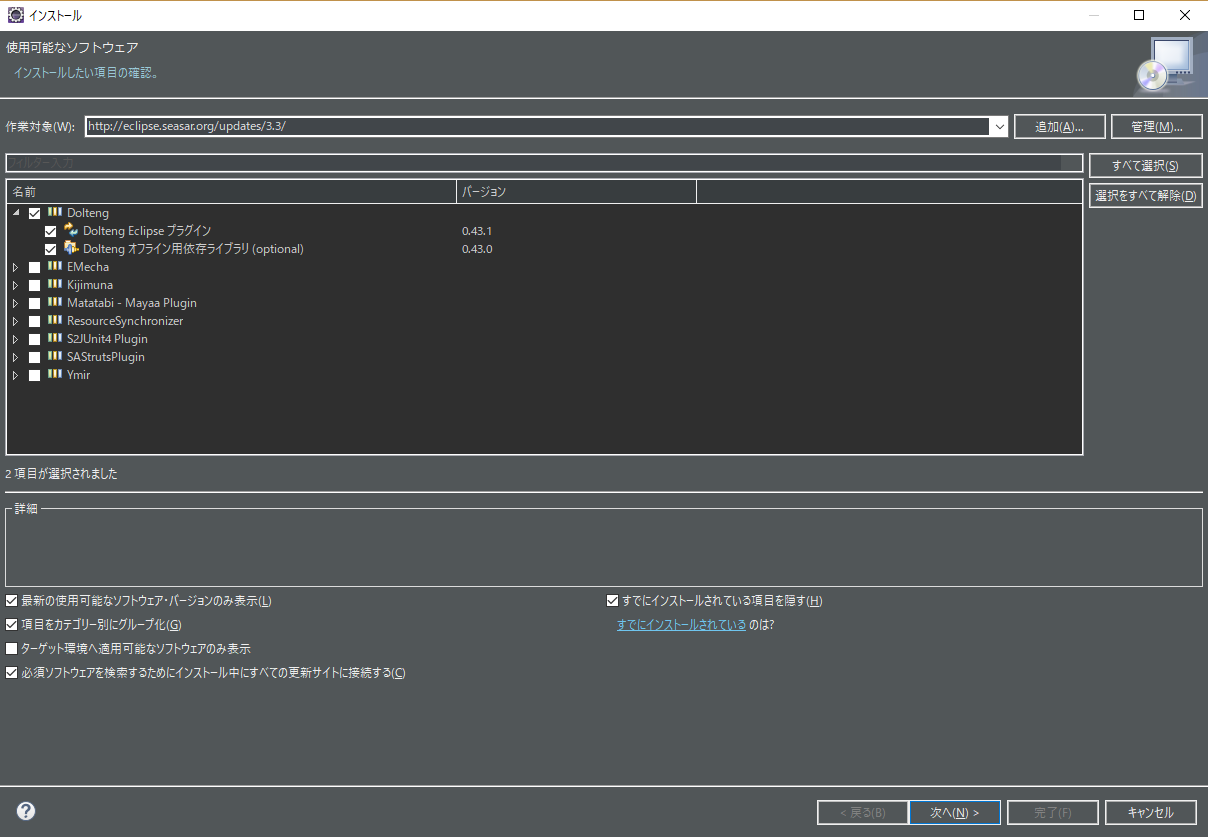Screen dimensions: 1208x837
Task: Expand the Matatabi - Mayaa Plugin node
Action: click(16, 303)
